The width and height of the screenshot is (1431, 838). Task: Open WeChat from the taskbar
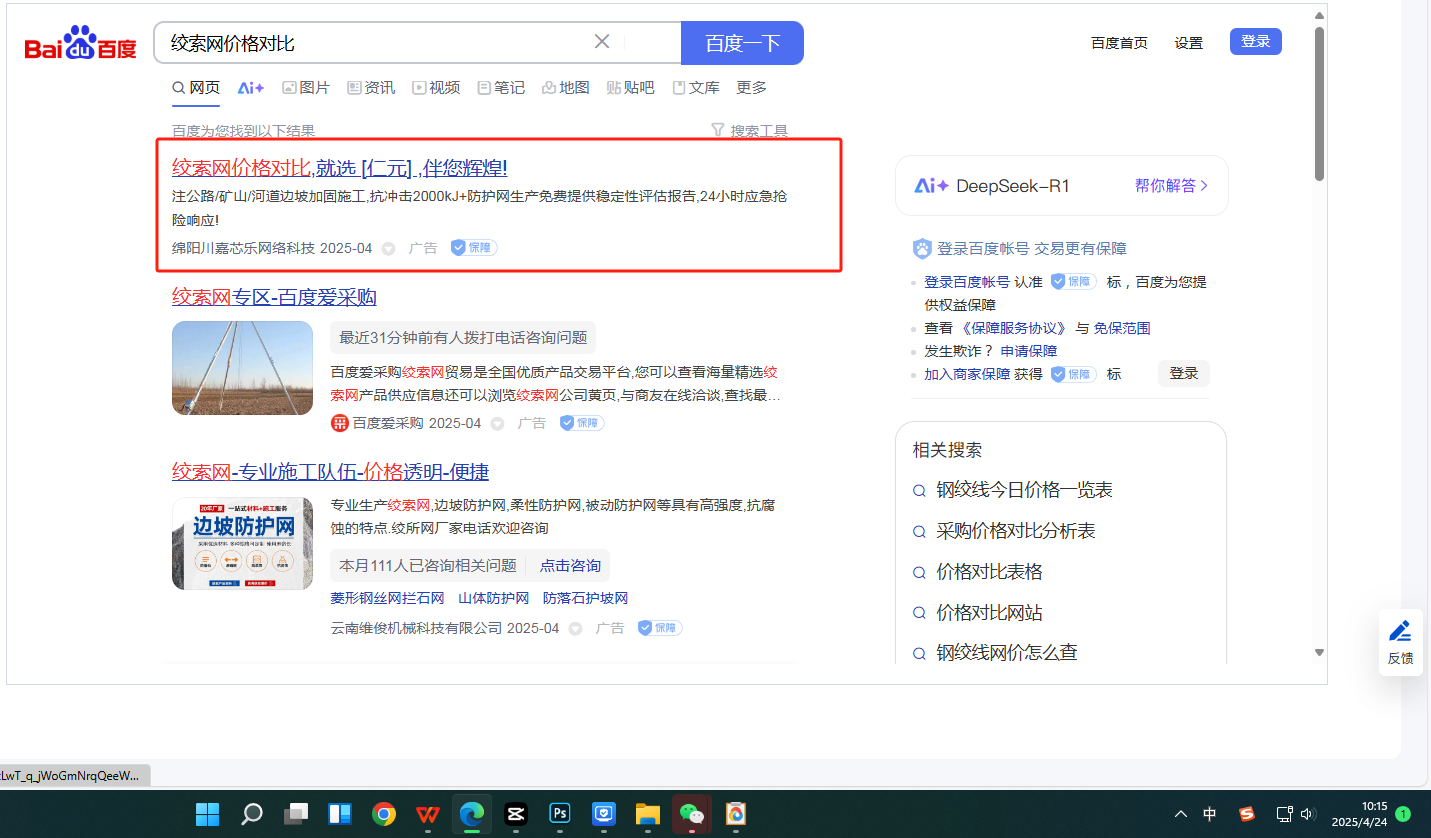pyautogui.click(x=690, y=814)
